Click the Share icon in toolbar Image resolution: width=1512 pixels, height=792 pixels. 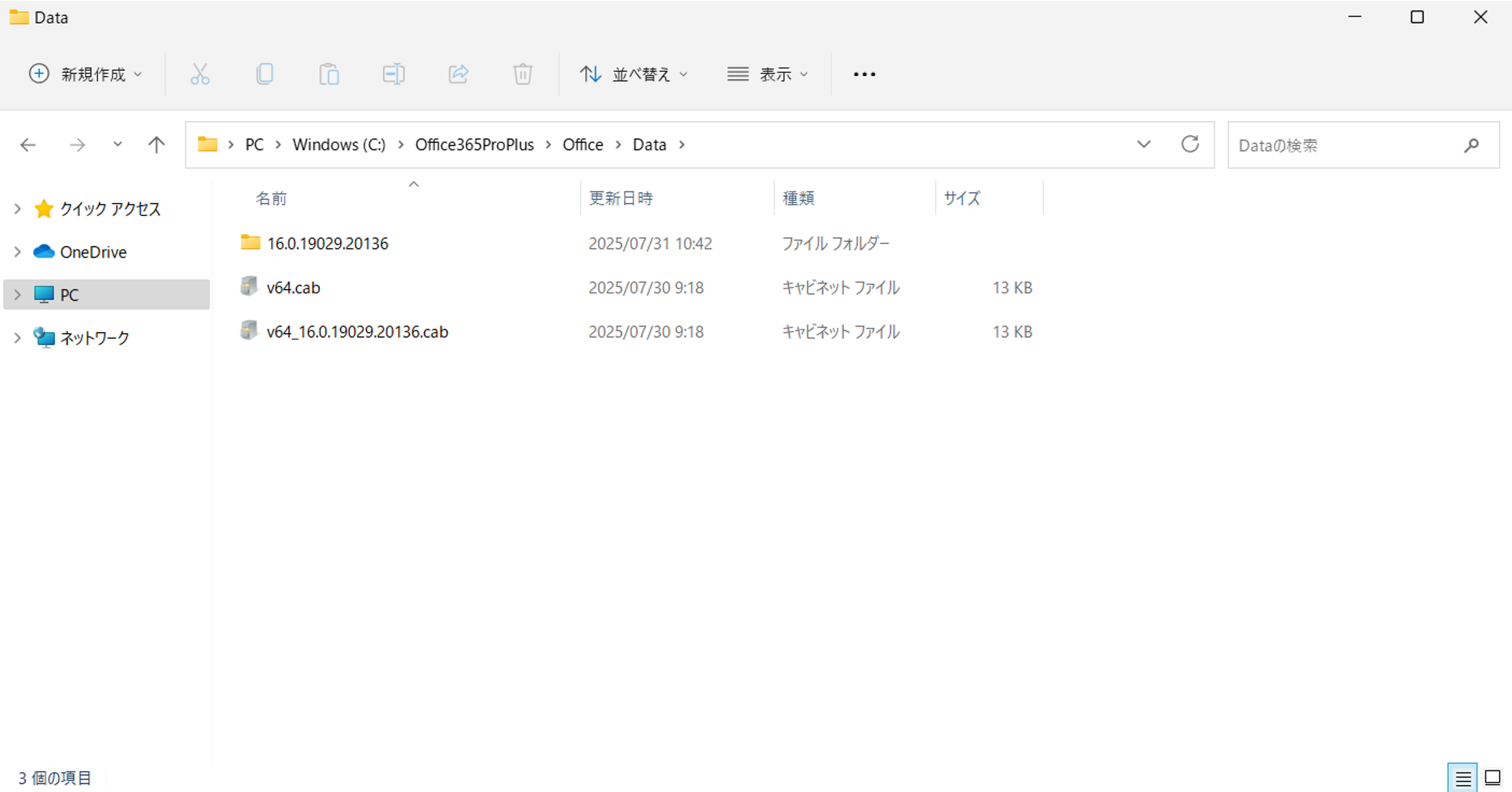pyautogui.click(x=458, y=74)
